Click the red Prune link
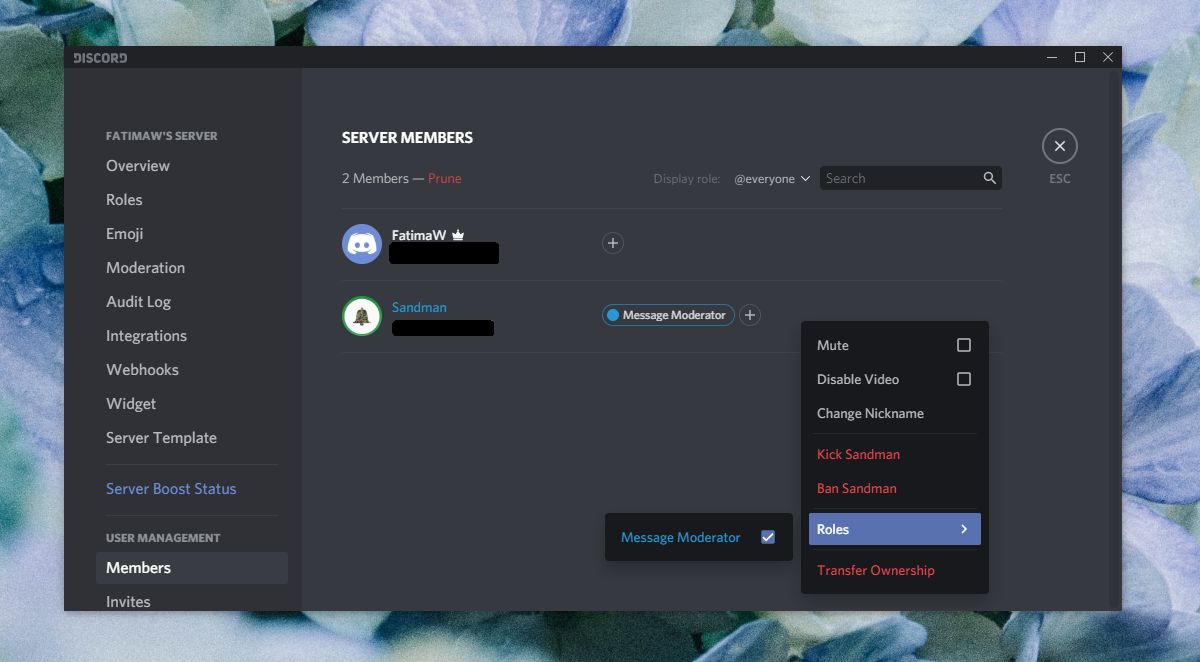This screenshot has width=1200, height=662. pos(445,179)
